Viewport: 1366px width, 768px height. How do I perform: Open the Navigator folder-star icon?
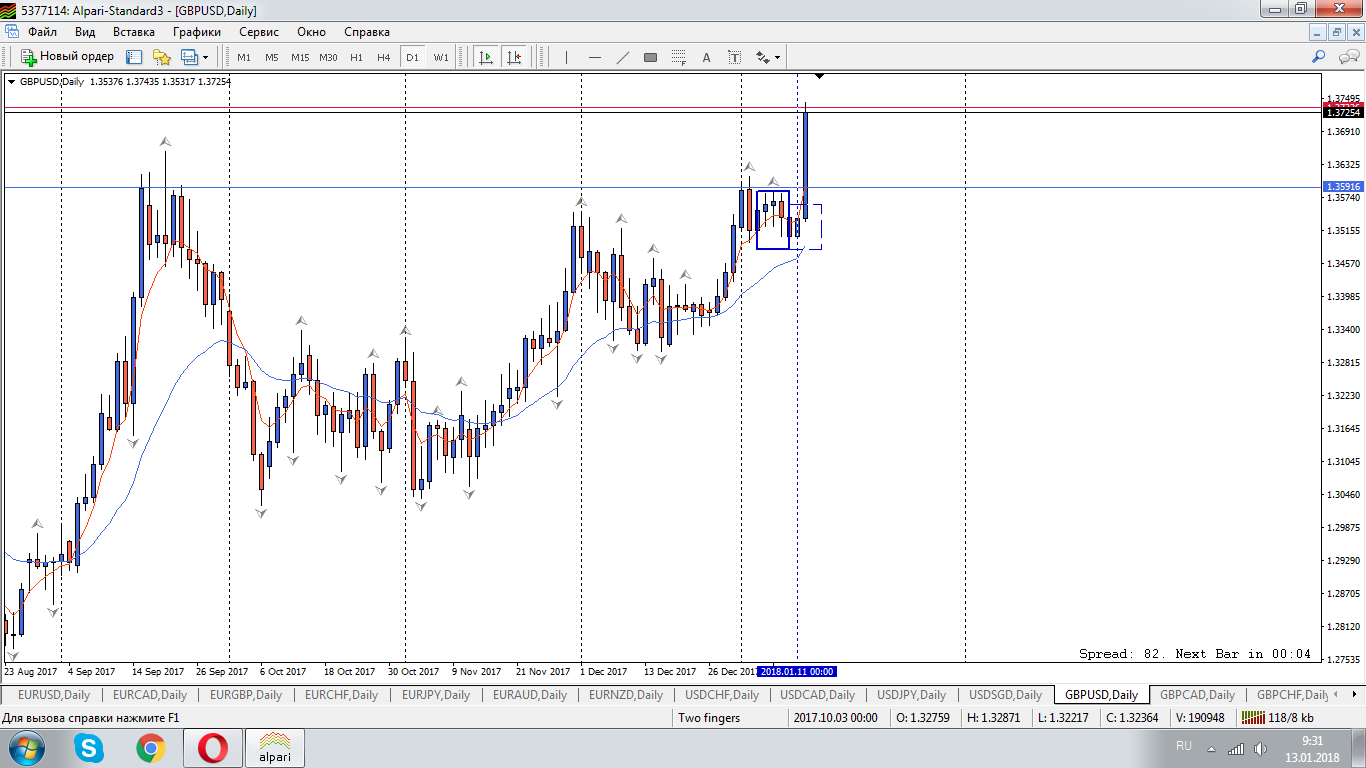coord(161,57)
